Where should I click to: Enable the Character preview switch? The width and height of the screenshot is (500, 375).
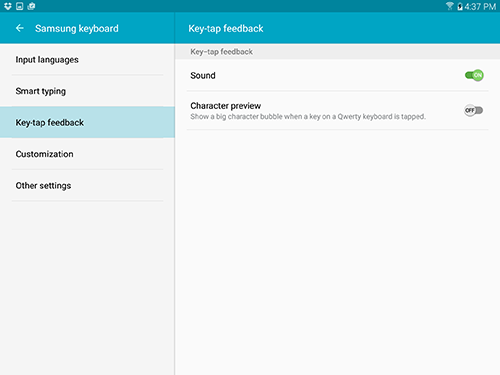tap(473, 110)
